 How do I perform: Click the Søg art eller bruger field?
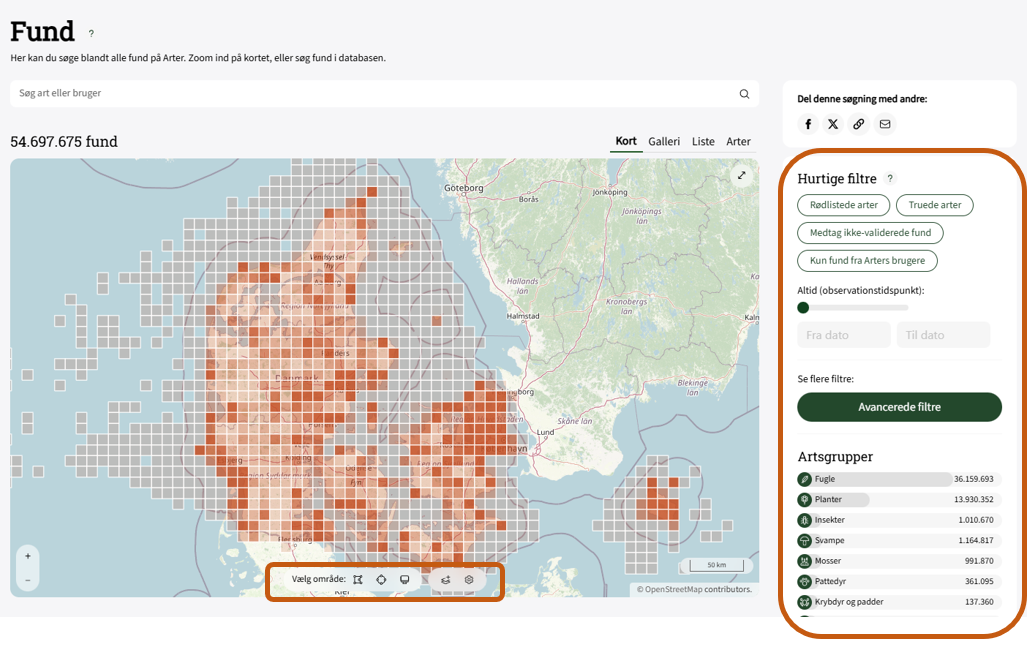[370, 94]
